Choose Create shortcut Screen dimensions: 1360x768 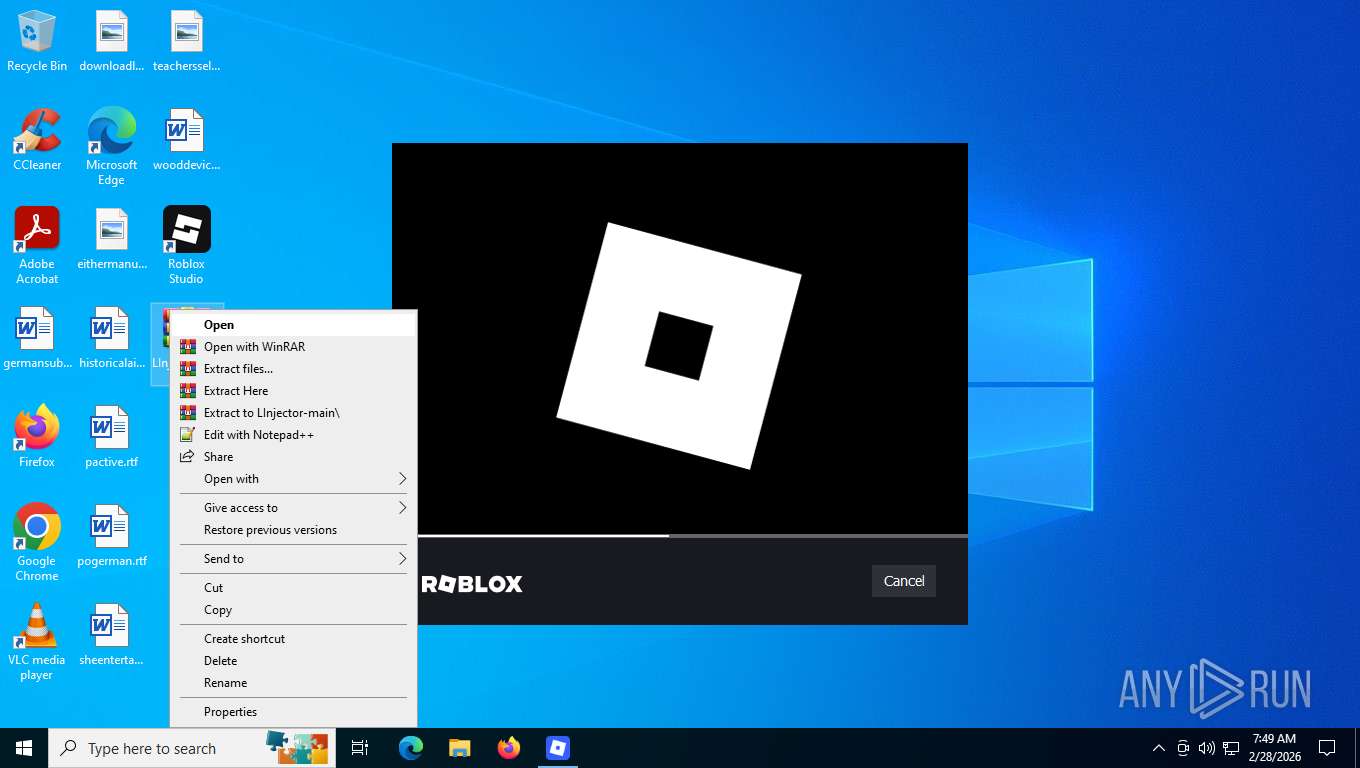(x=293, y=639)
